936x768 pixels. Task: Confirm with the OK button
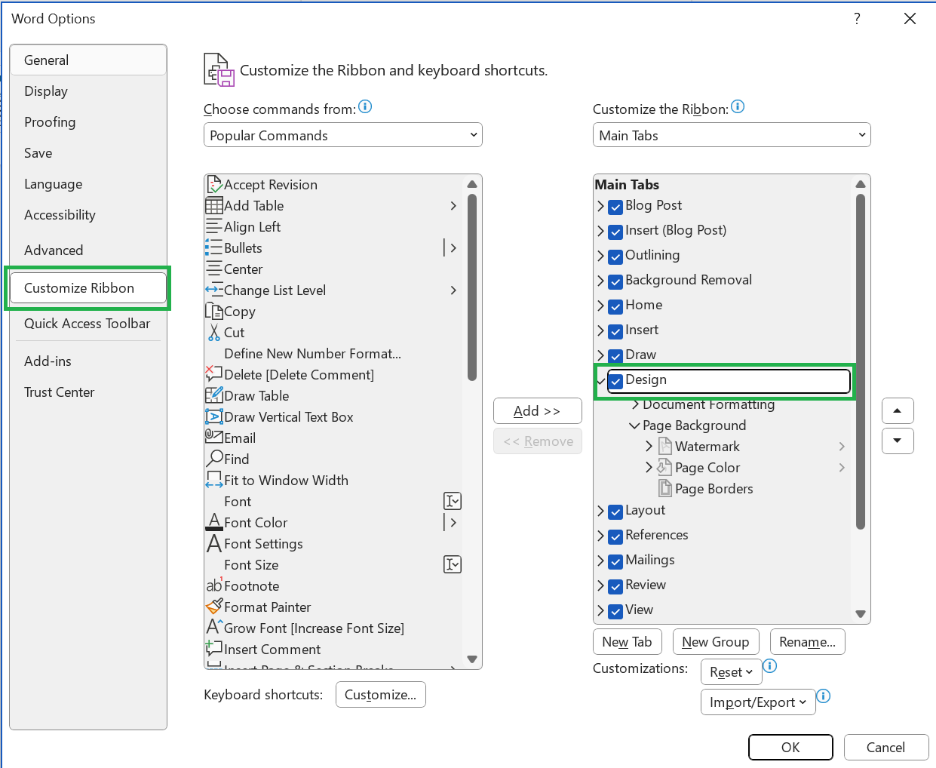(790, 747)
